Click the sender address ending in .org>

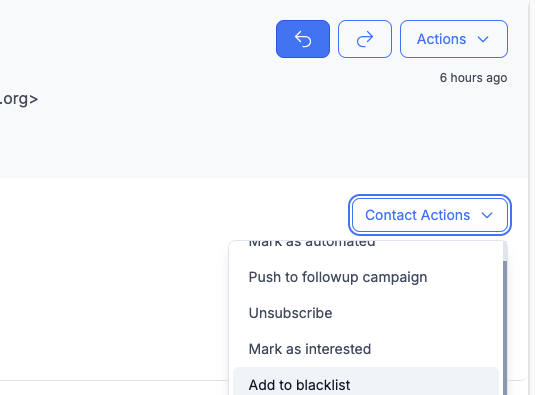coord(19,99)
